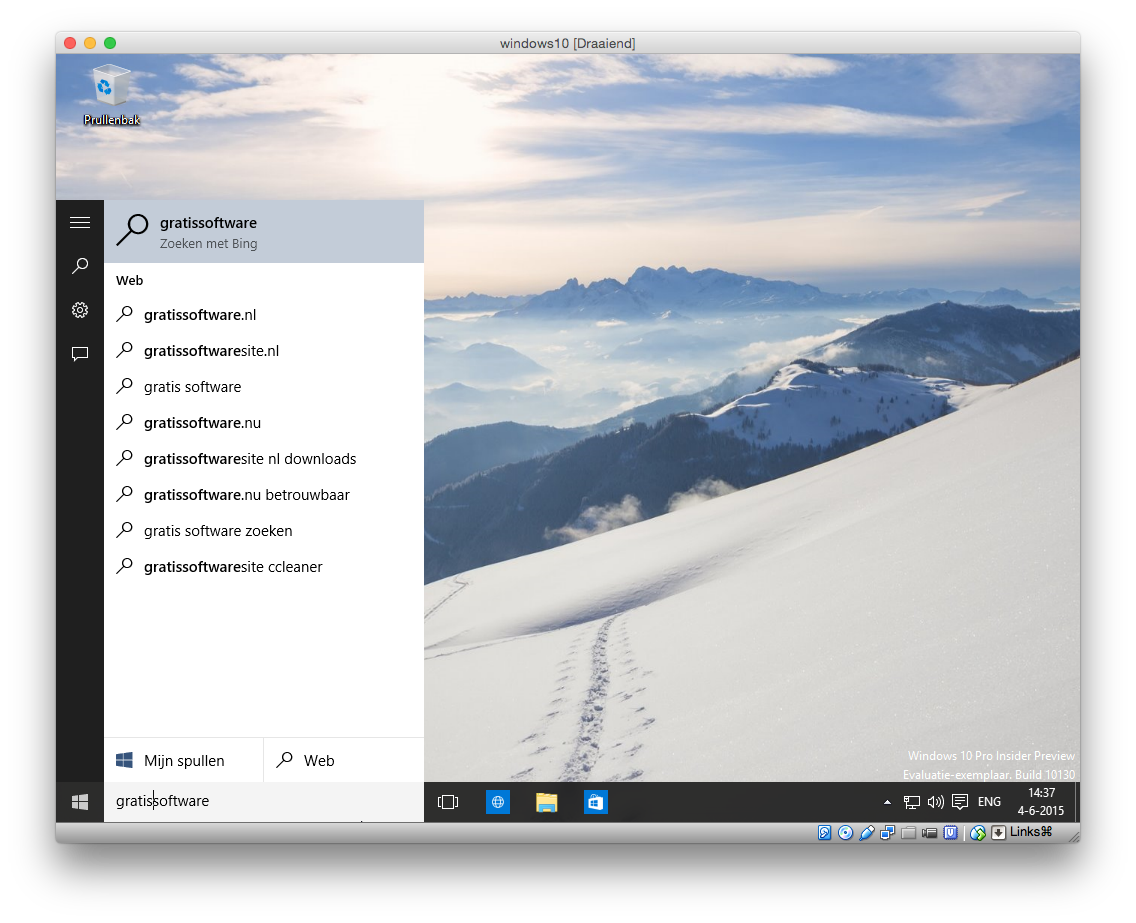Switch to the Mijn spullen tab
Image resolution: width=1136 pixels, height=923 pixels.
(x=184, y=760)
